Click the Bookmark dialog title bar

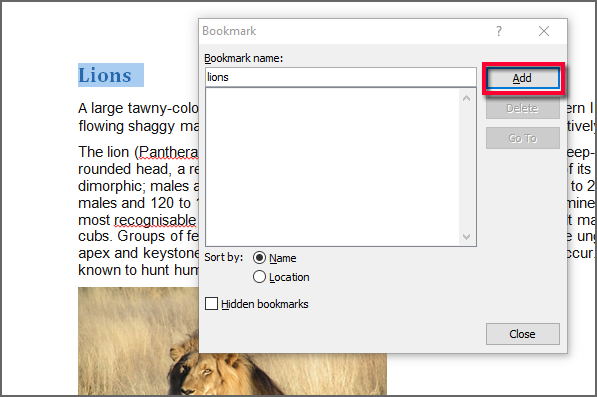click(343, 31)
